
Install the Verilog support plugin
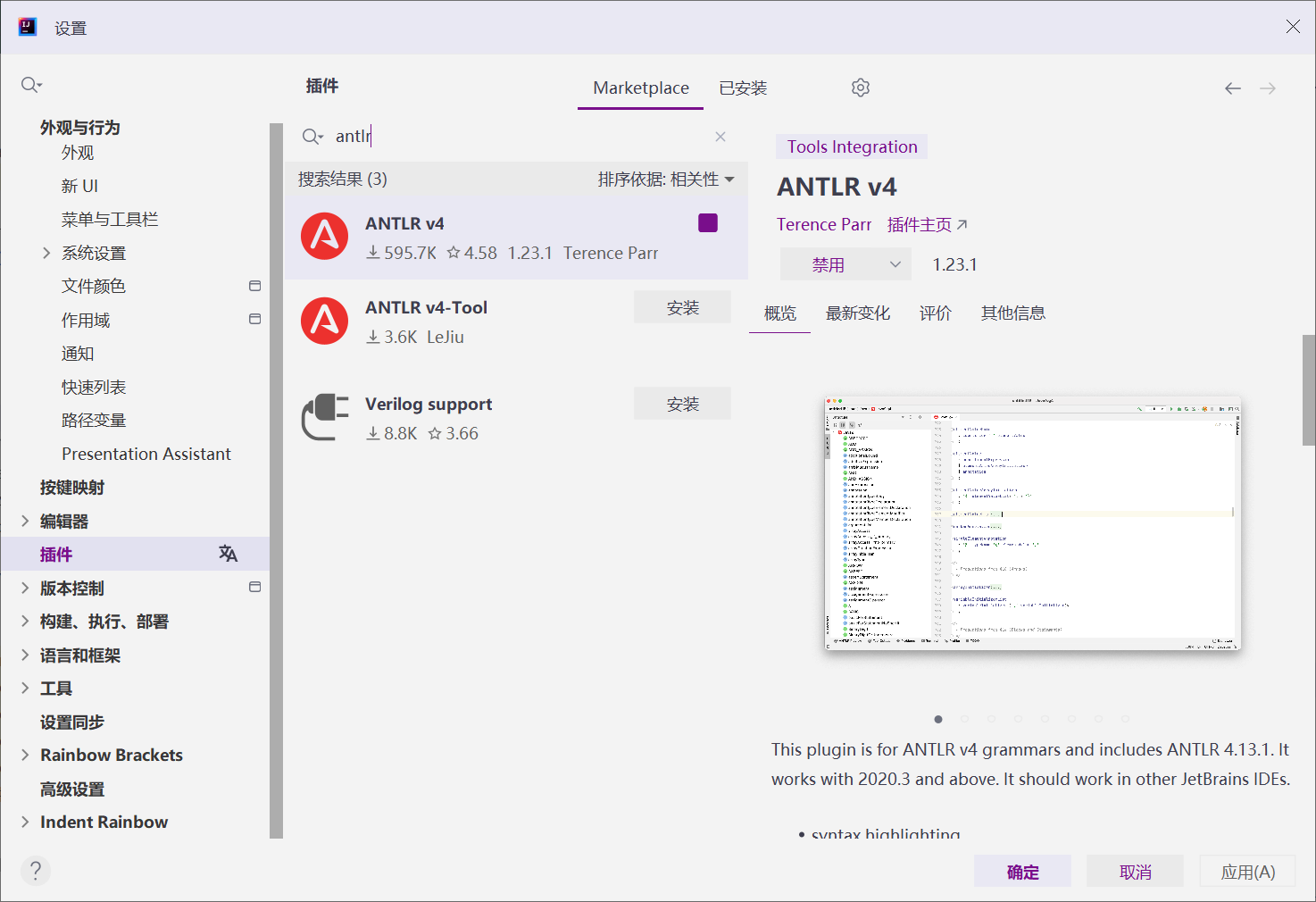(683, 404)
